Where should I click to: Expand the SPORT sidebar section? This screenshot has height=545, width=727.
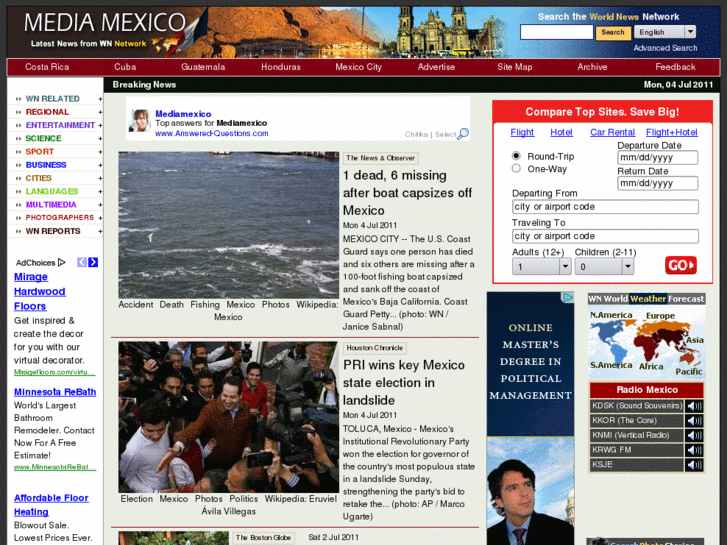coord(100,152)
